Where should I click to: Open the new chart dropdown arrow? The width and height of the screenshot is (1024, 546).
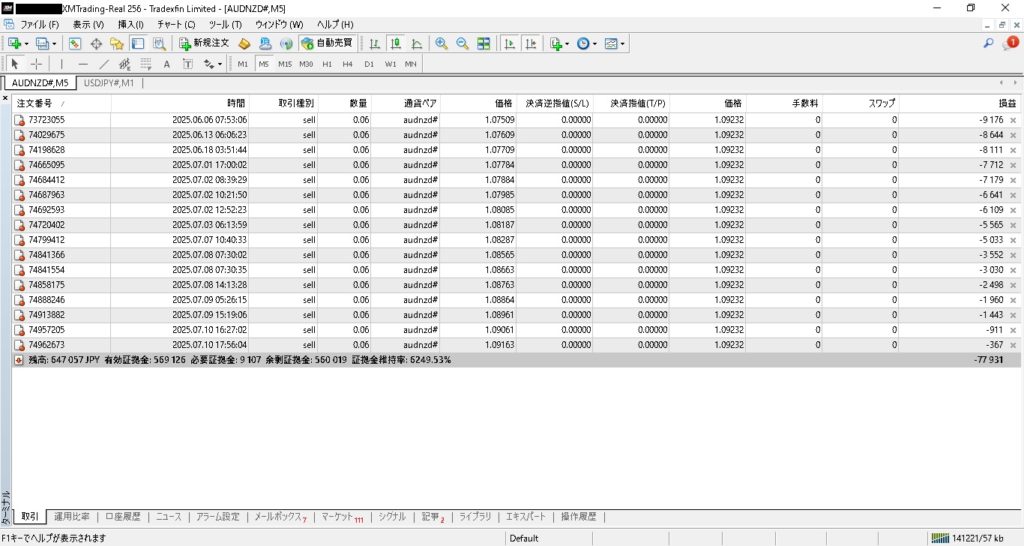(x=26, y=43)
